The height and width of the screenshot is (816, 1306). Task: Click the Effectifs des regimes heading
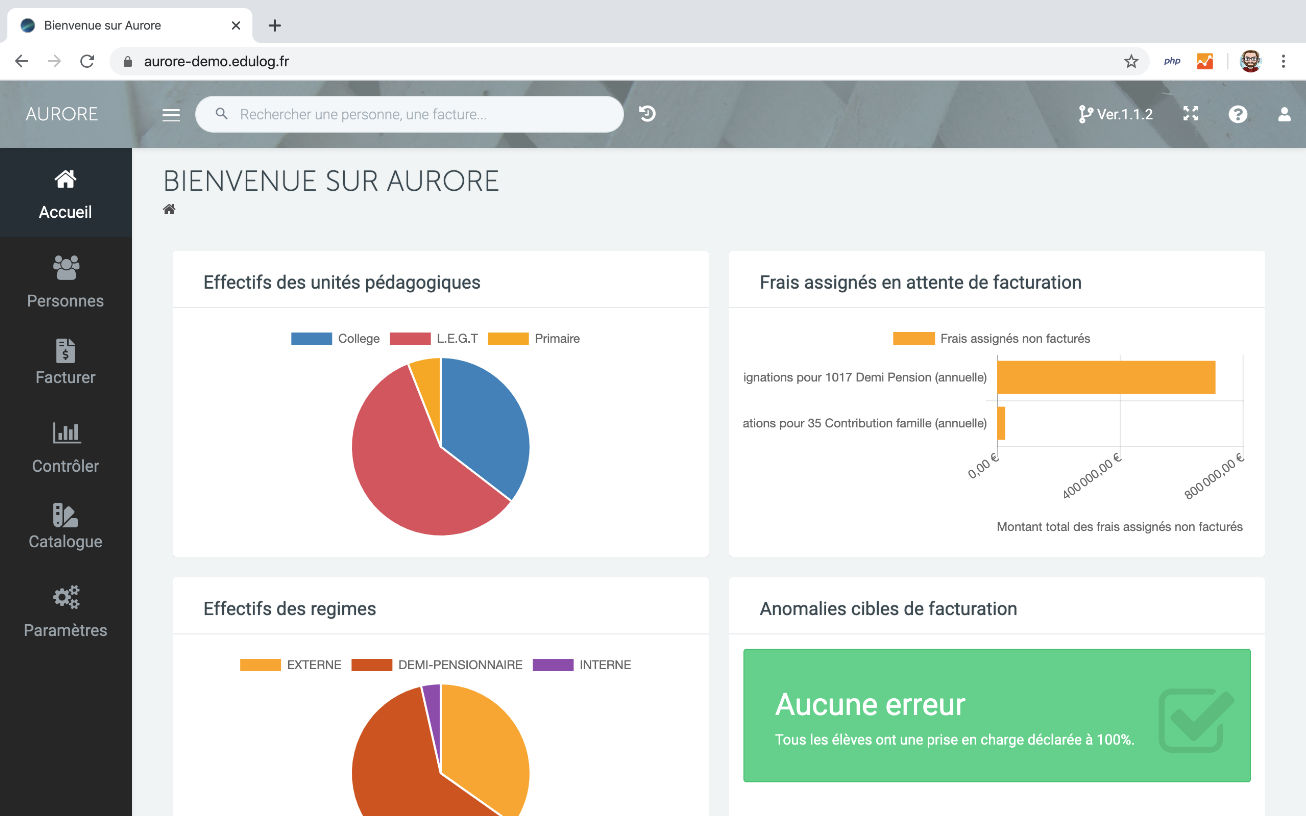(x=290, y=609)
